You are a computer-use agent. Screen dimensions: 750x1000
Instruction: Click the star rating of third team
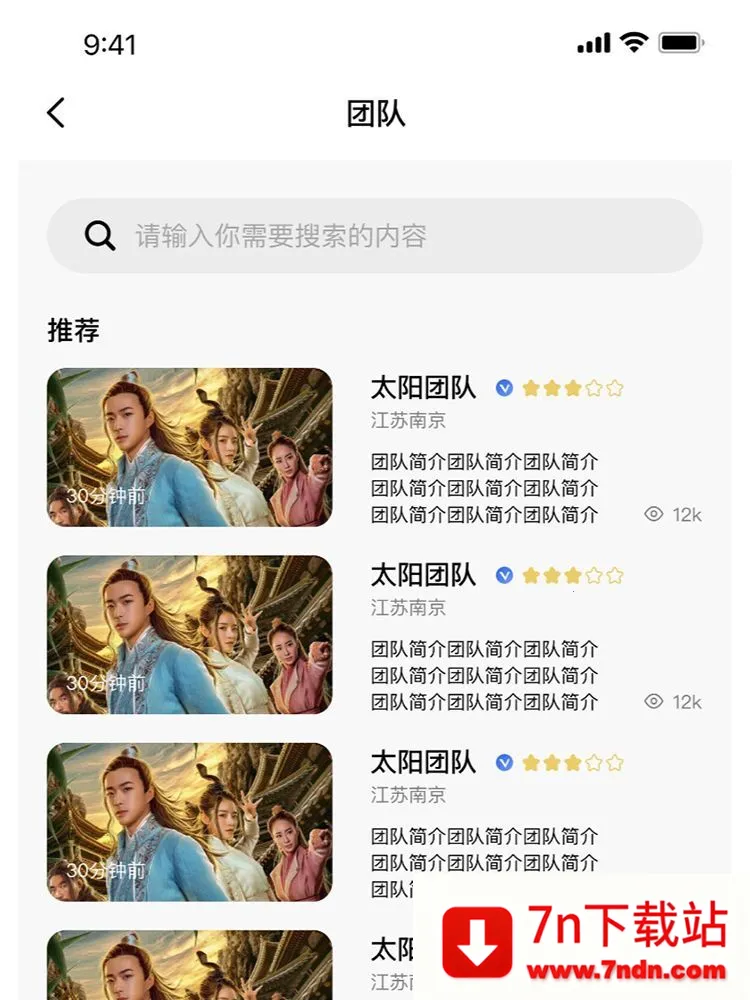coord(572,763)
